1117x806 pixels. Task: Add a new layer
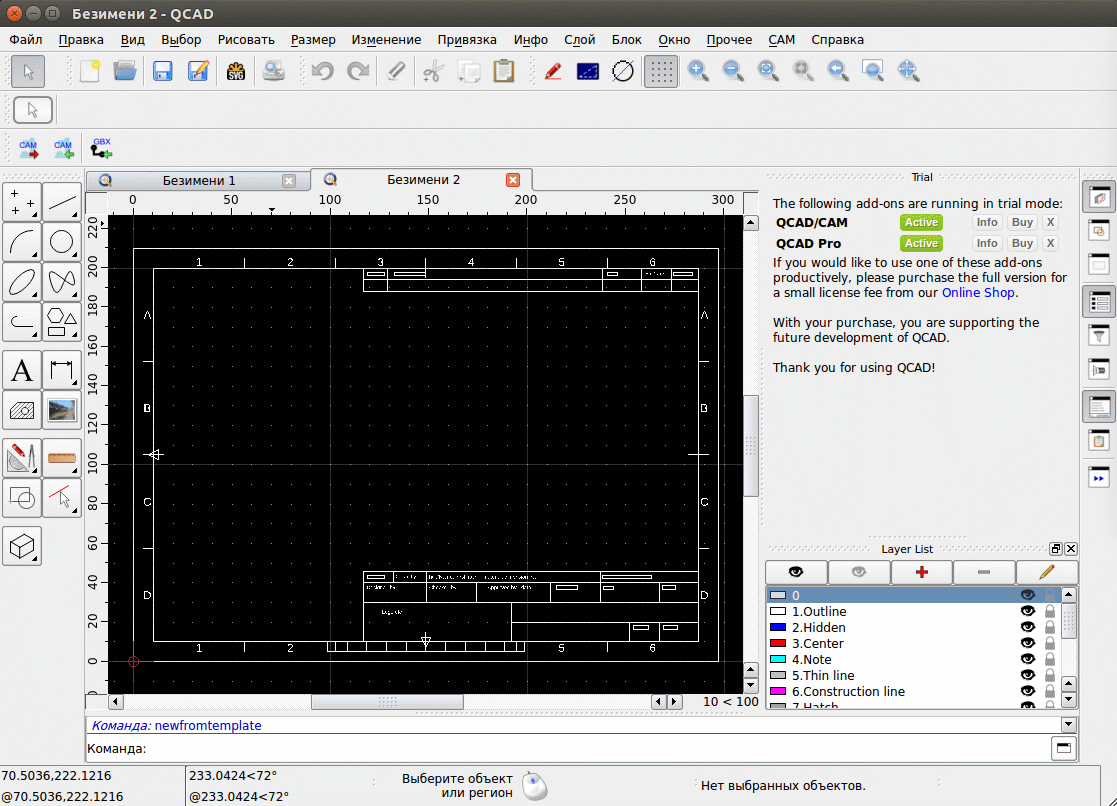tap(922, 572)
